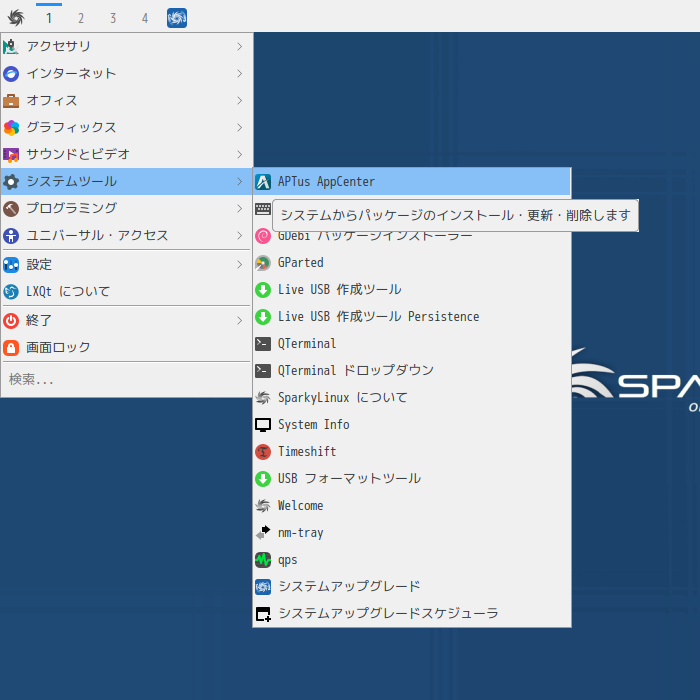
Task: Select 画面ロック to lock the screen
Action: 127,348
